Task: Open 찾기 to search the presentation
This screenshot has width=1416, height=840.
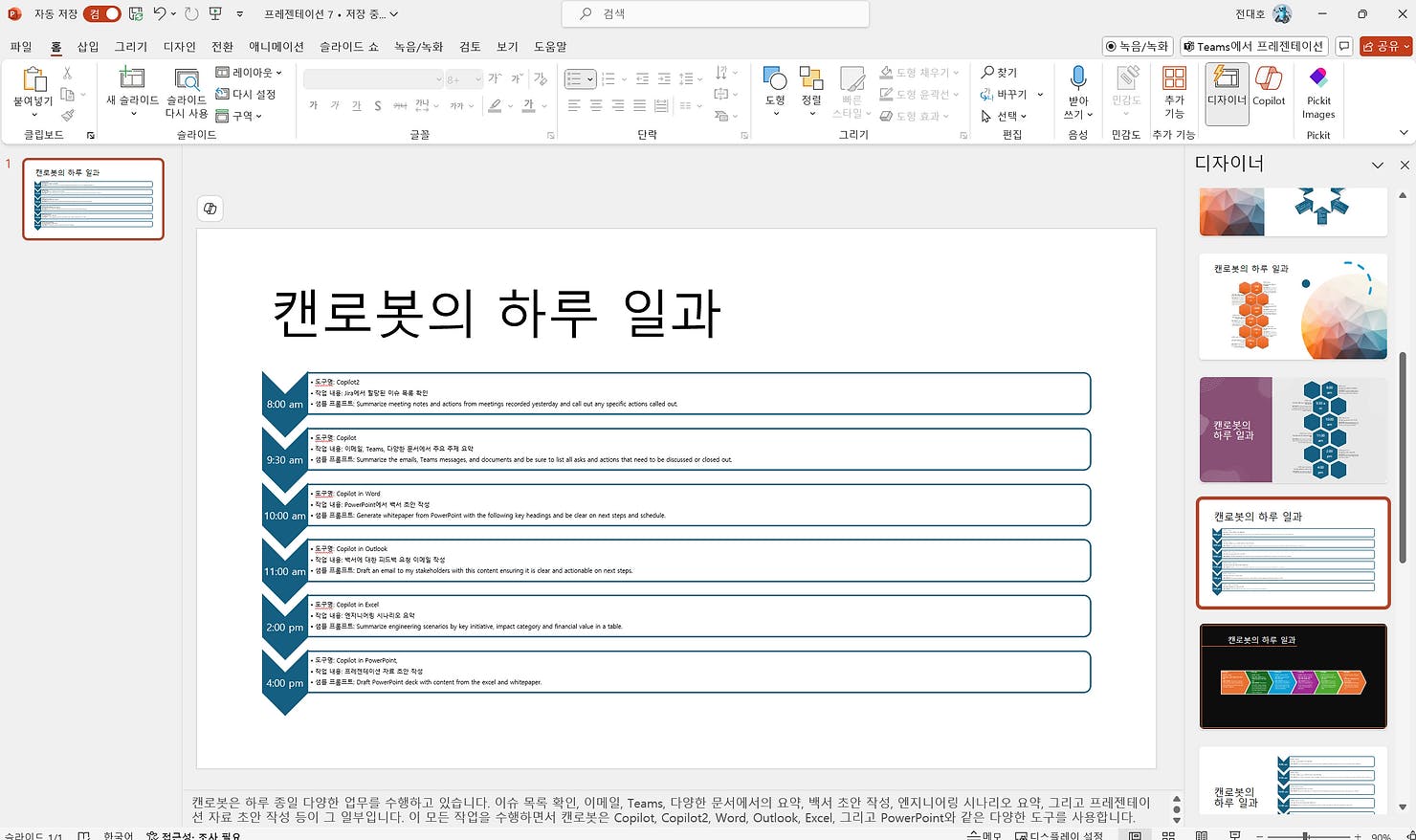Action: coord(1000,72)
